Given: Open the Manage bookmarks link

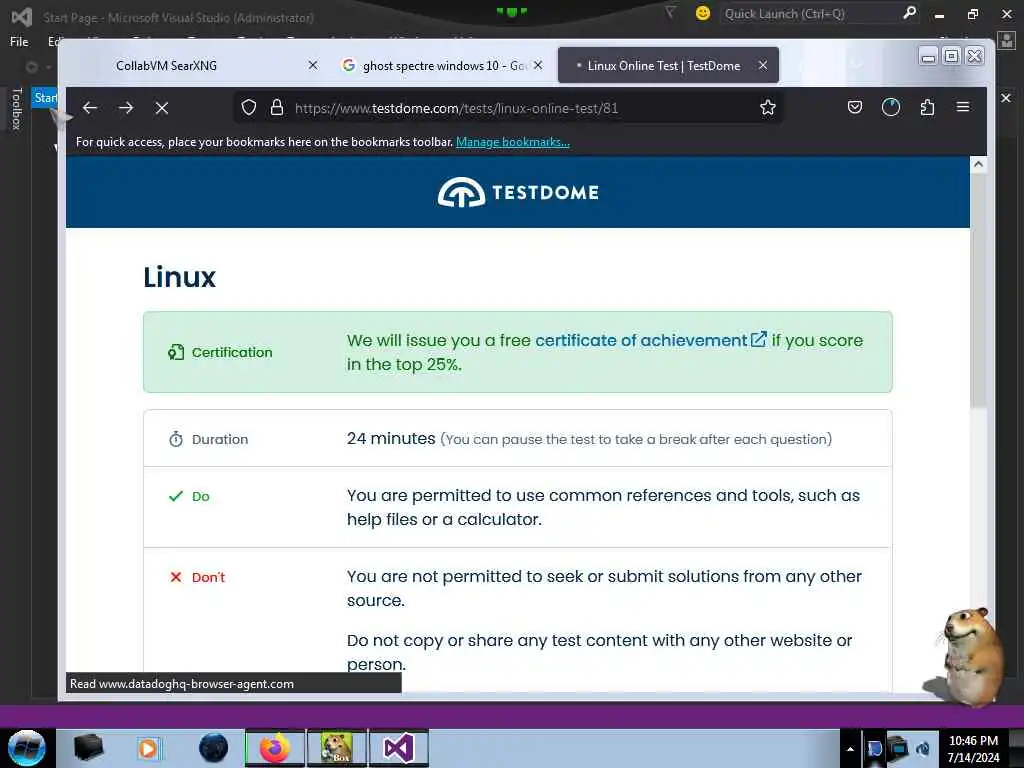Looking at the screenshot, I should tap(513, 142).
